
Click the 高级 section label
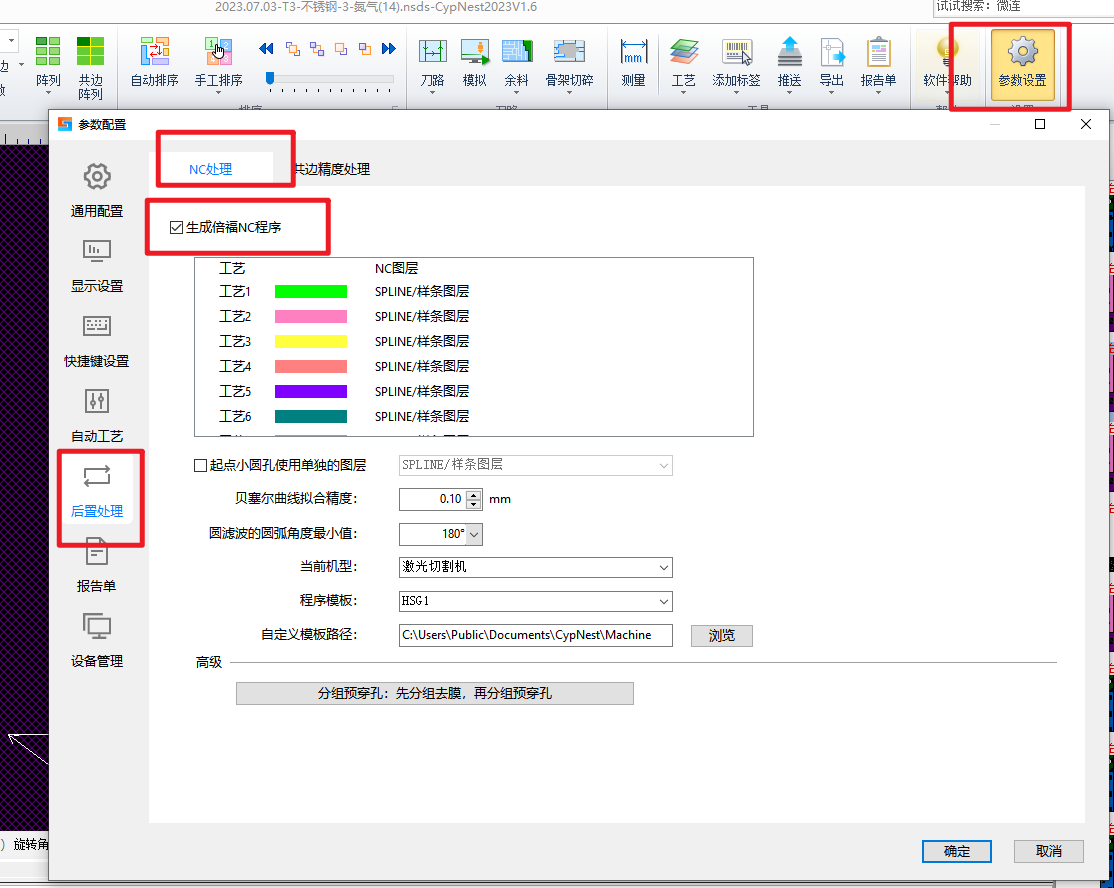pyautogui.click(x=209, y=662)
